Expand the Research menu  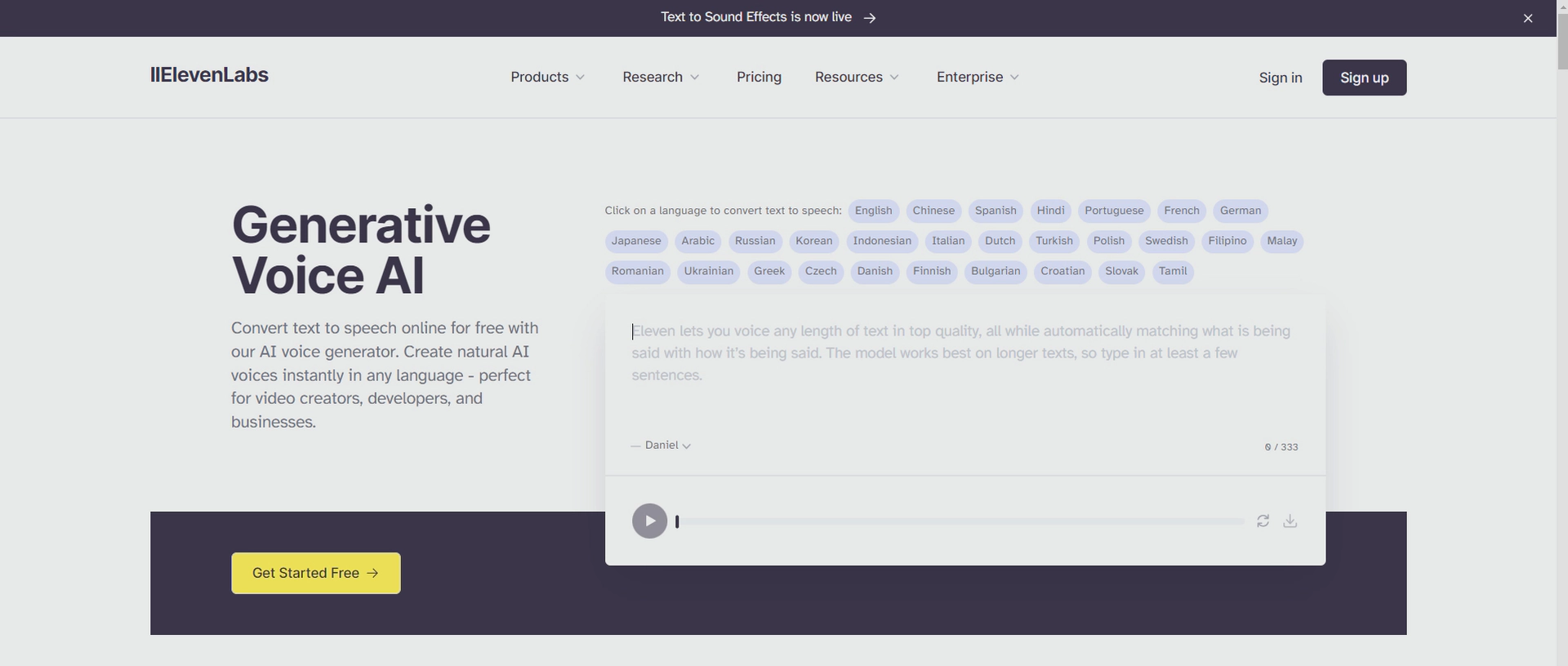coord(661,77)
